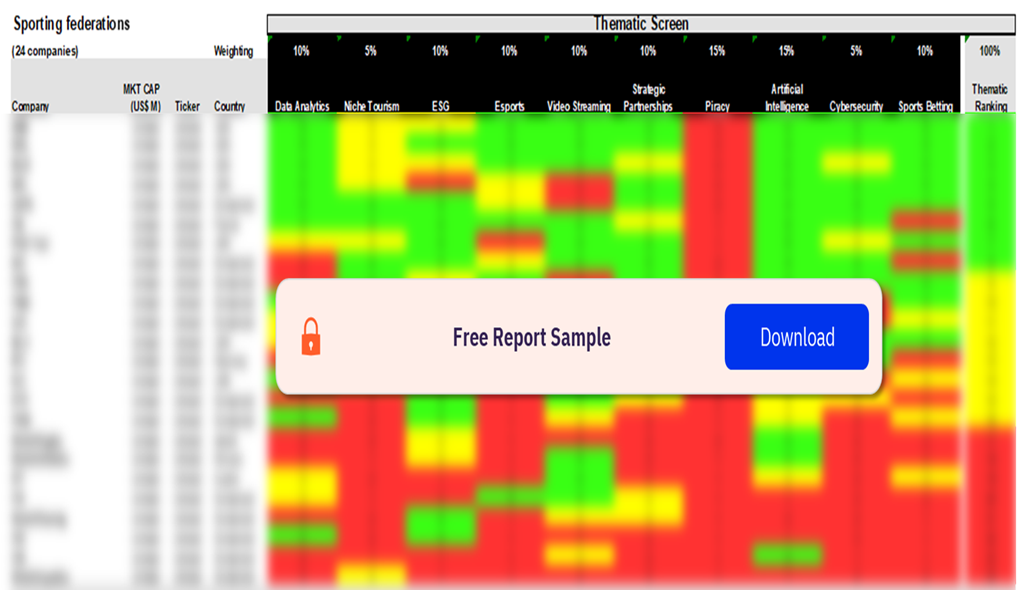Click the 10% weighting above Data Analytics
Image resolution: width=1023 pixels, height=590 pixels.
click(x=301, y=51)
